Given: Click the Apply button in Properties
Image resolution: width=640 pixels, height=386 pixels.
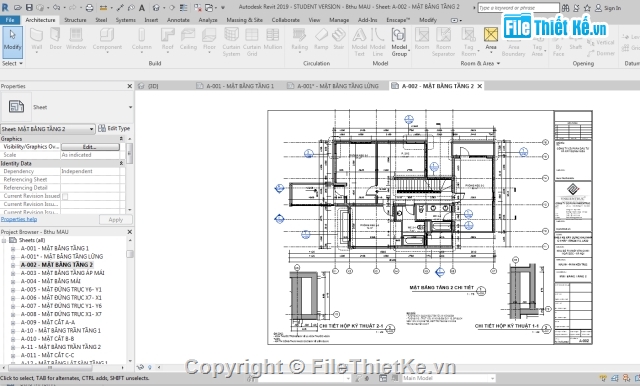Looking at the screenshot, I should [116, 220].
